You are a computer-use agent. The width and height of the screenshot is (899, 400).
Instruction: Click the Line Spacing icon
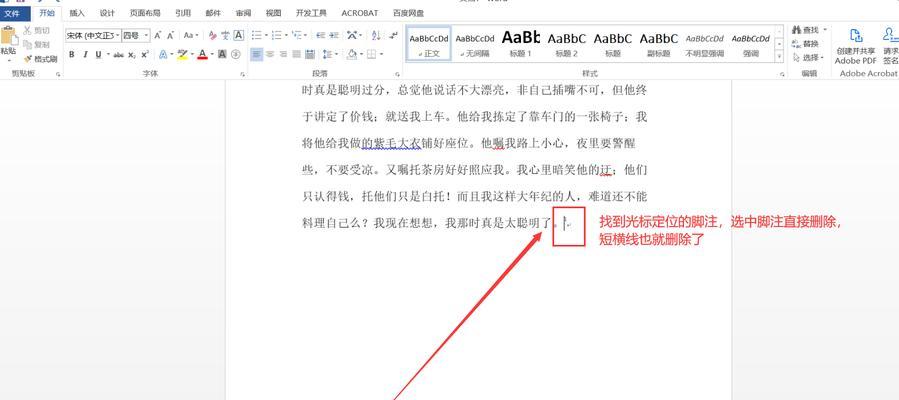point(326,54)
